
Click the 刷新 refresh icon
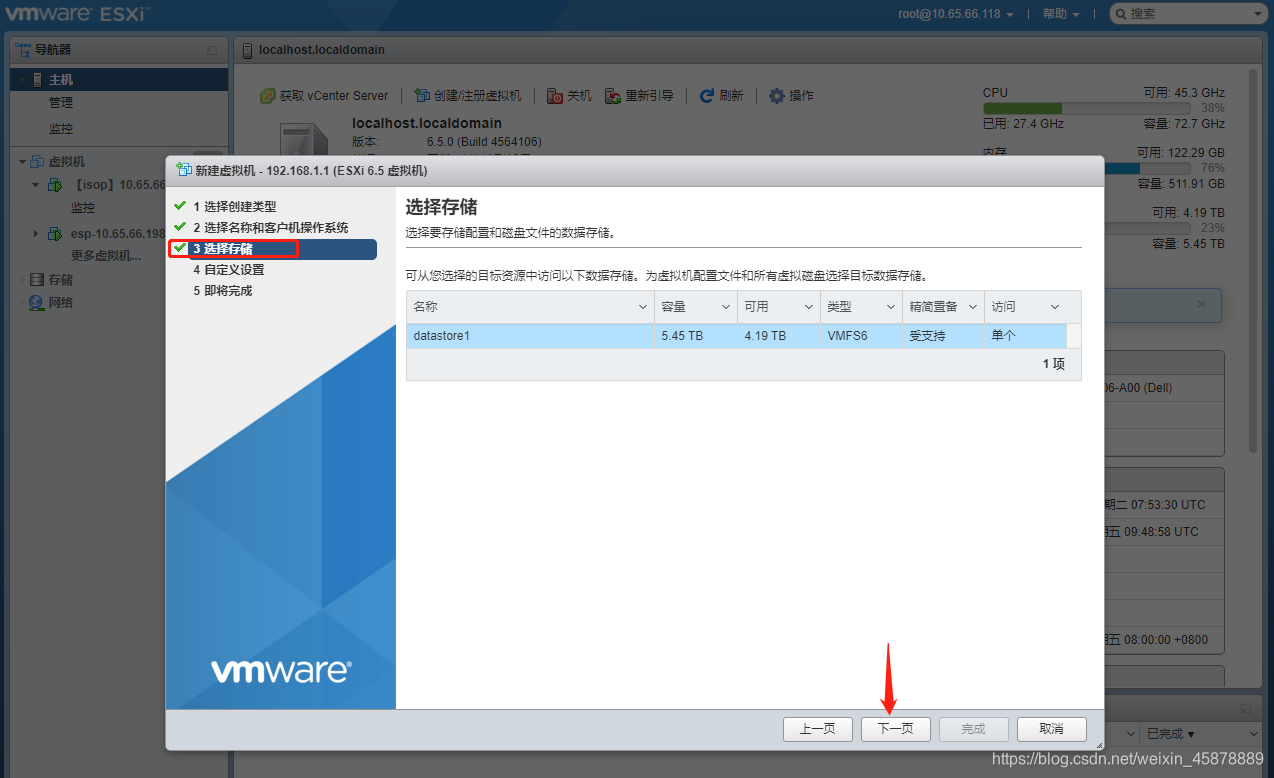pos(707,96)
